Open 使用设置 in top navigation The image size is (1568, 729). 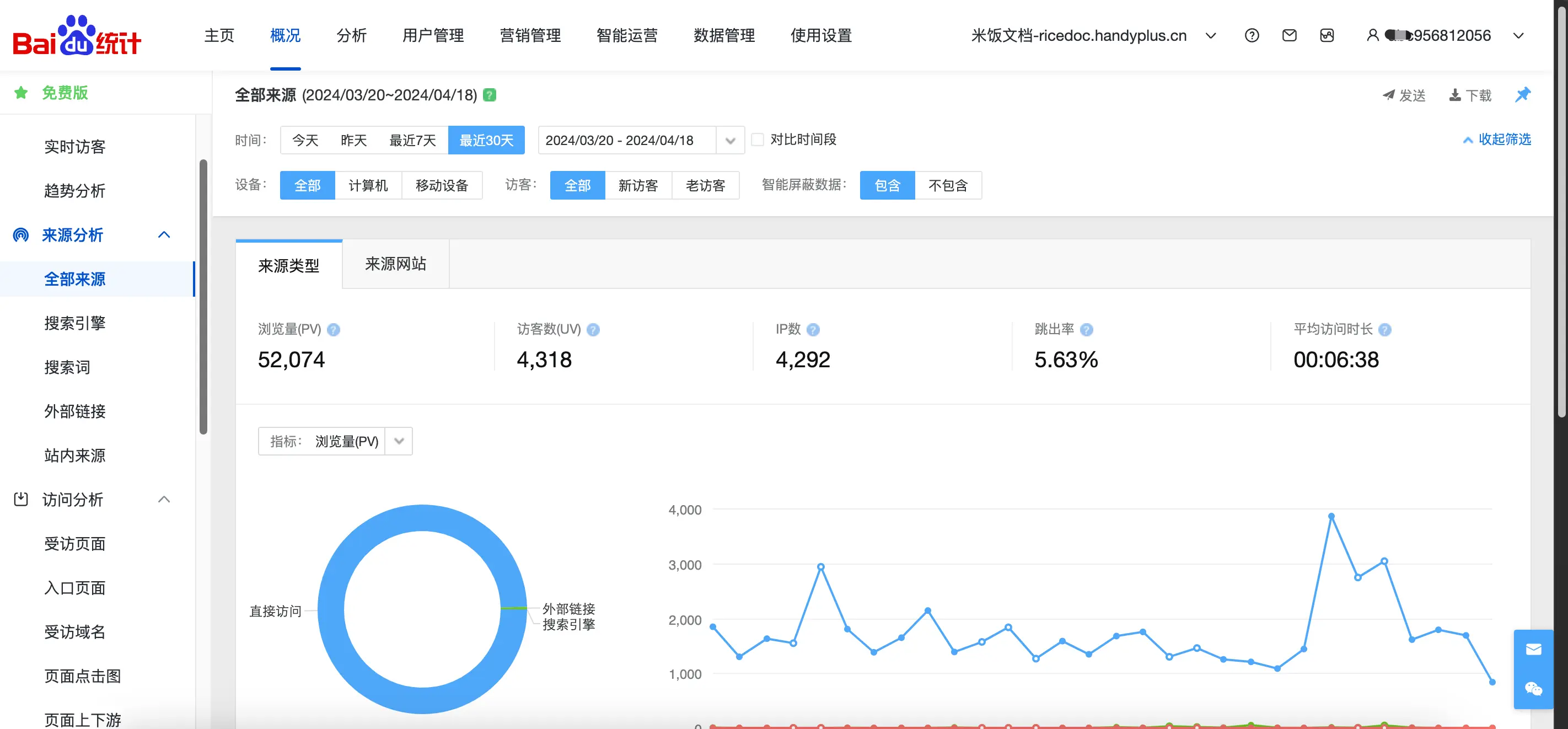(821, 35)
